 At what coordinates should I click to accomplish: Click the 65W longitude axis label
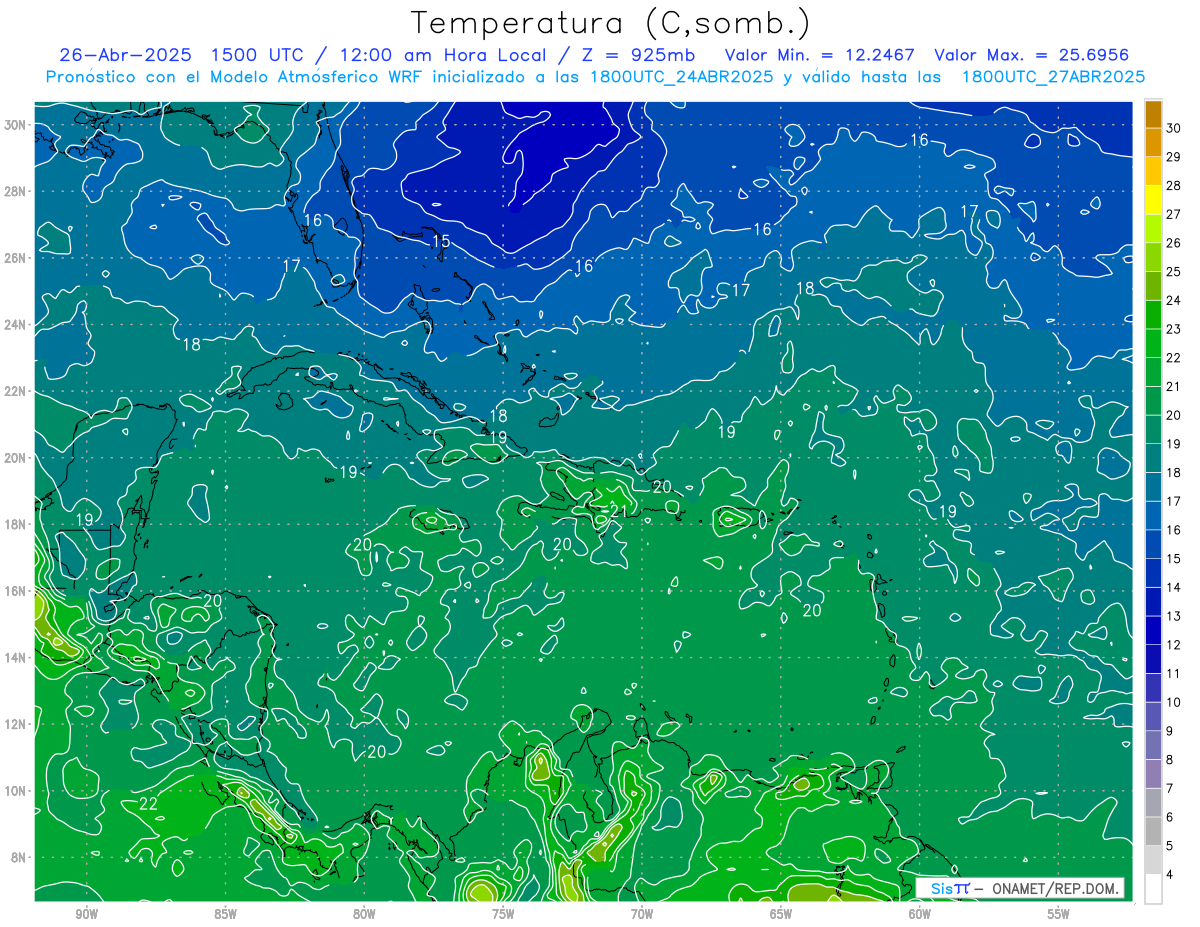click(x=781, y=914)
